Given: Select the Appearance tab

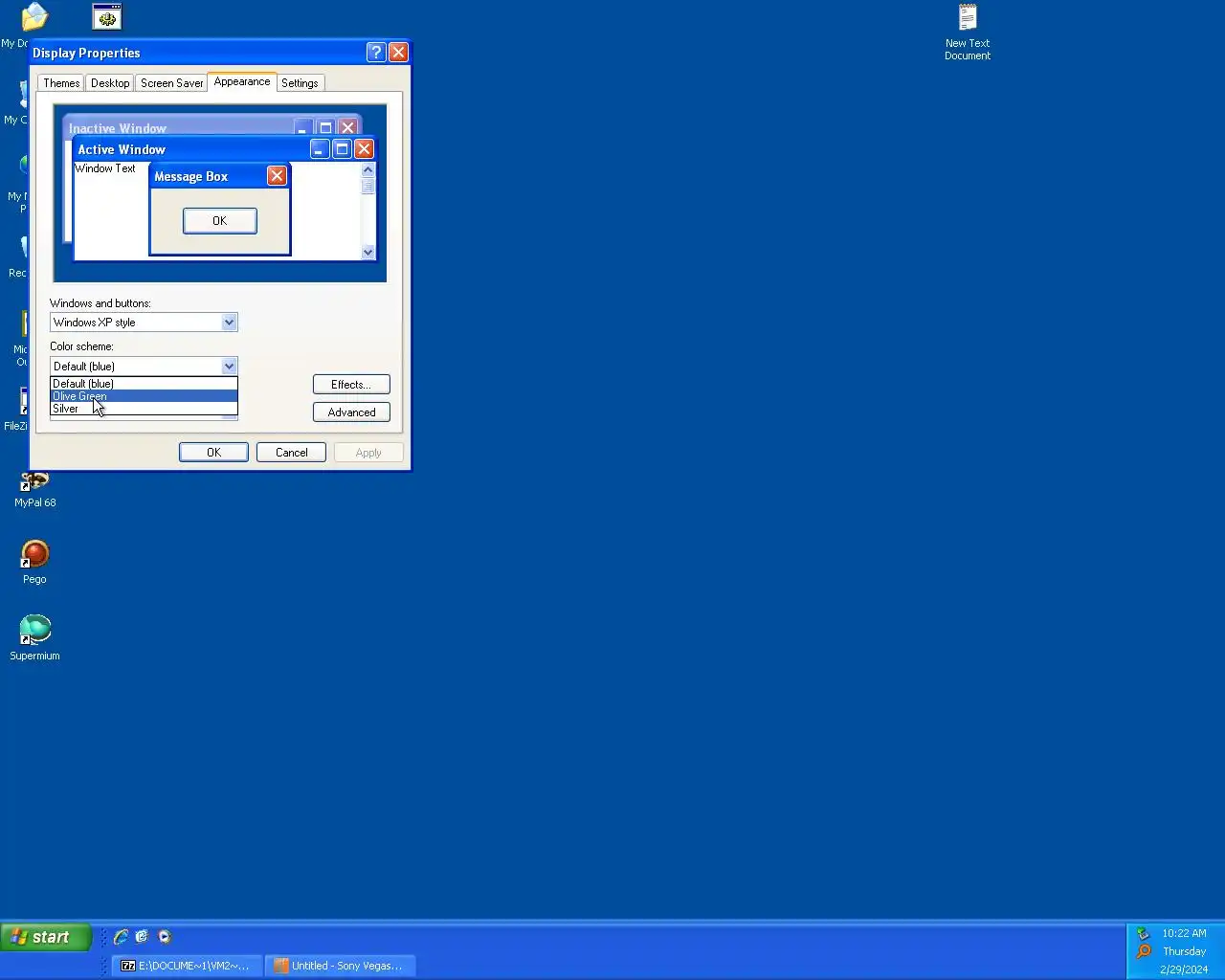Looking at the screenshot, I should [242, 81].
